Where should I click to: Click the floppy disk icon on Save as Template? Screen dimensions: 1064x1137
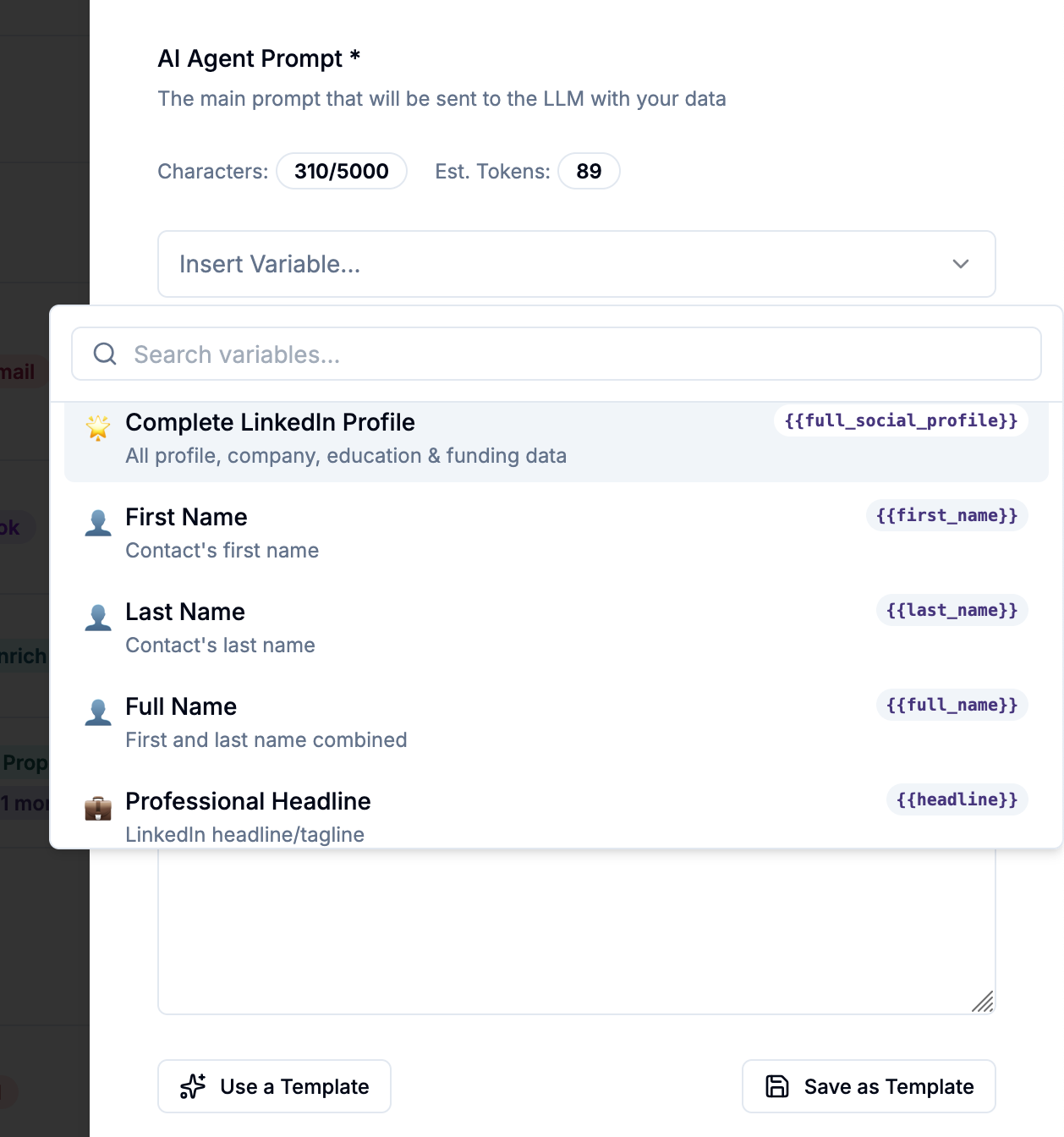coord(777,1086)
